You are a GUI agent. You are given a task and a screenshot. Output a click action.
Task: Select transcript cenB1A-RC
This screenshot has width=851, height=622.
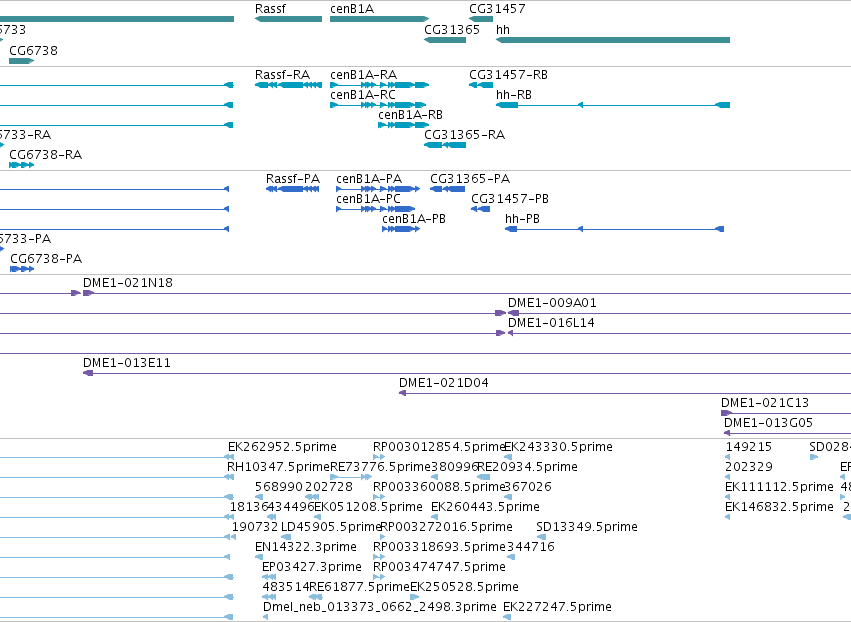click(378, 105)
